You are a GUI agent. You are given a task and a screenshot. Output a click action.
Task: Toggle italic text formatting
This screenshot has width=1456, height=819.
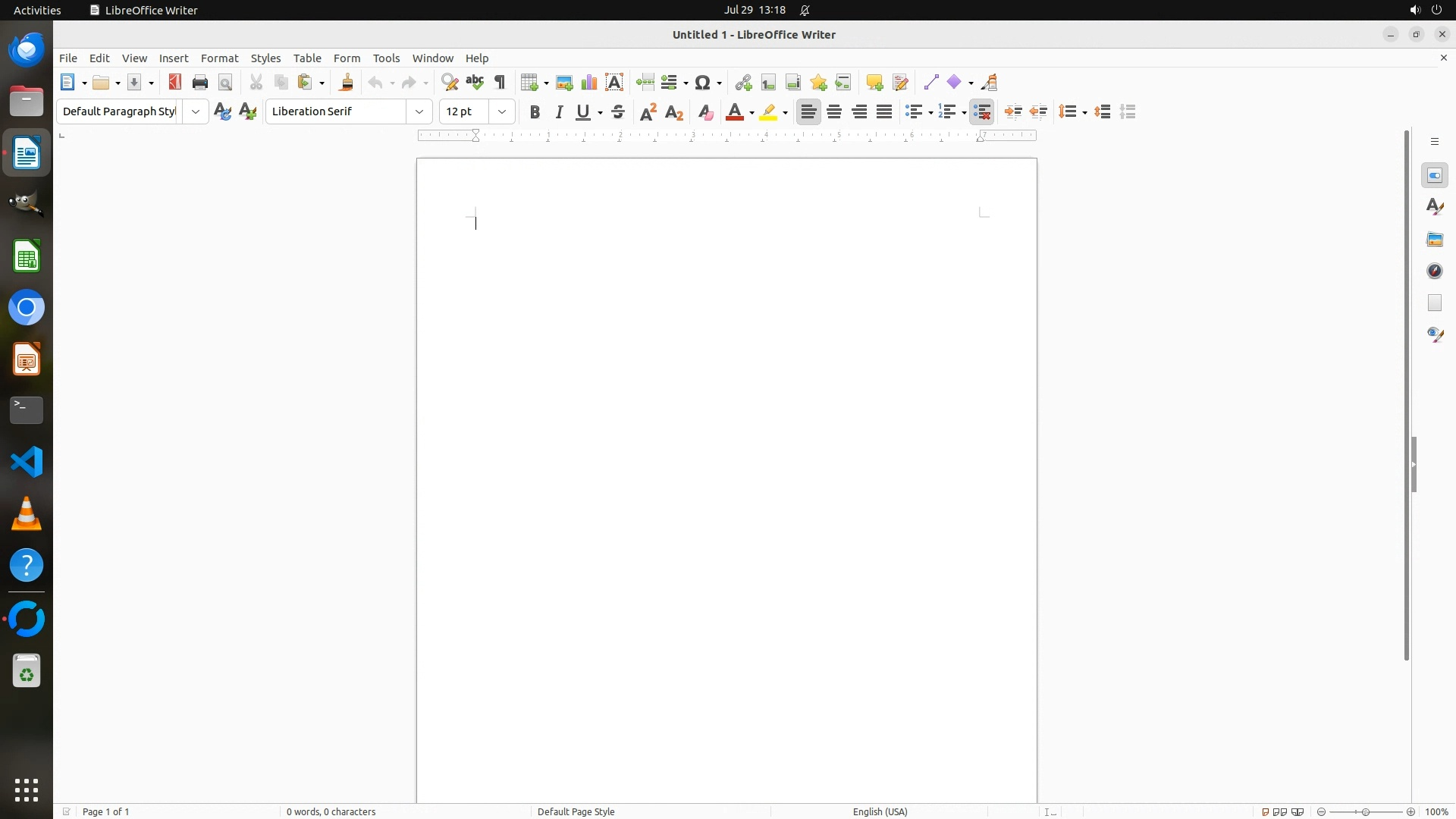(x=560, y=112)
